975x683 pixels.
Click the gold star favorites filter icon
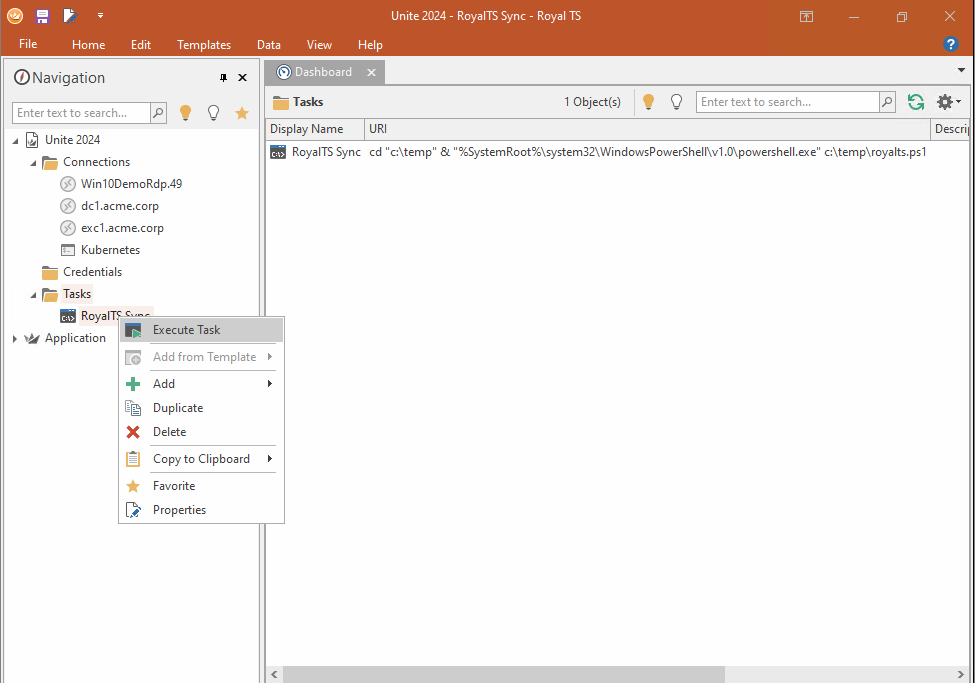241,113
